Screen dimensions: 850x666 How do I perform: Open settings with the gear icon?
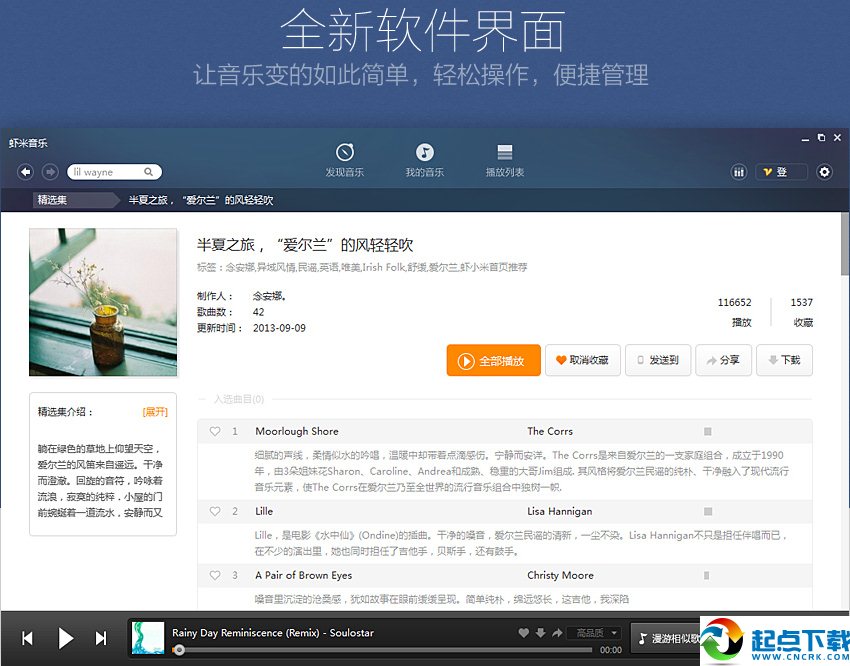click(x=824, y=172)
